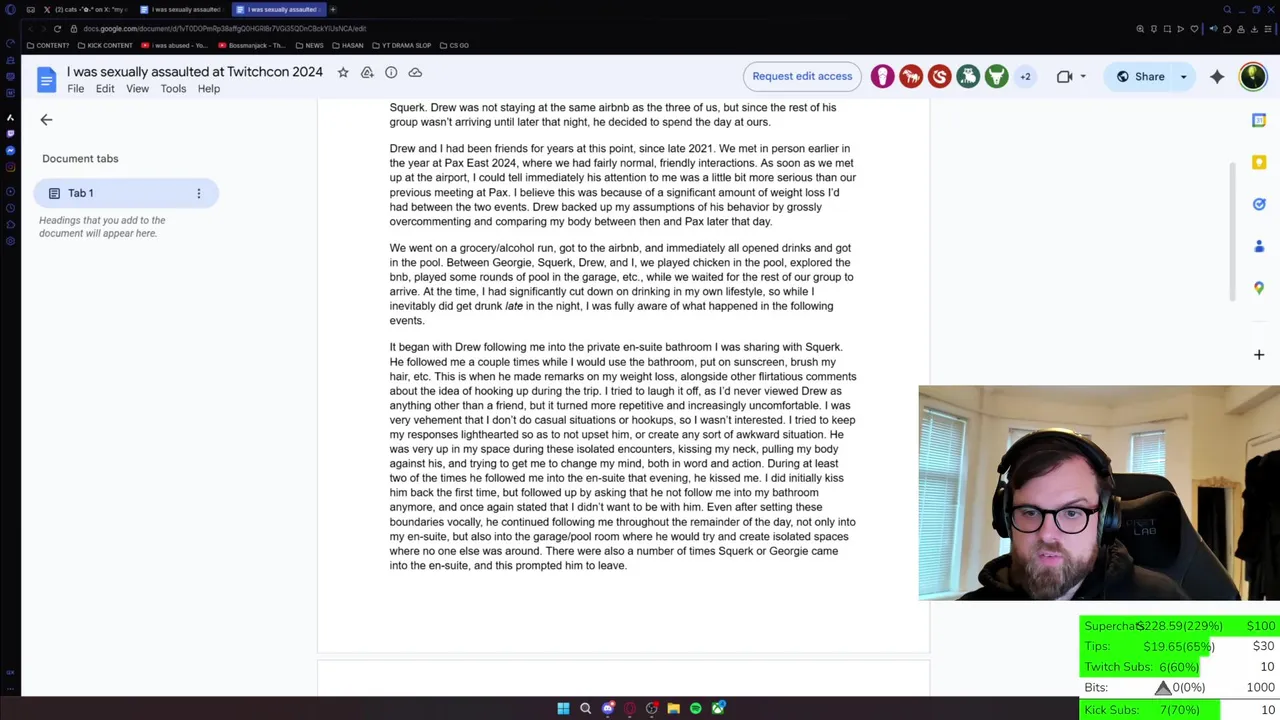The width and height of the screenshot is (1280, 720).
Task: Open the File menu
Action: click(x=76, y=89)
